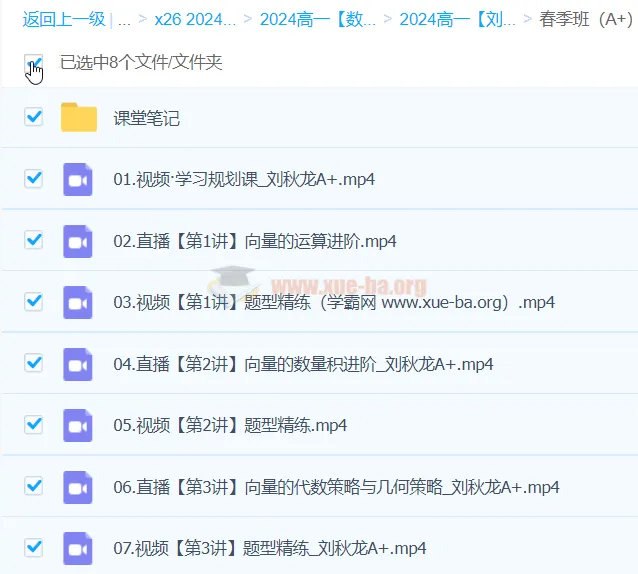Expand the collapsed '...' breadcrumb path
Screen dimensions: 638x574
click(x=124, y=18)
